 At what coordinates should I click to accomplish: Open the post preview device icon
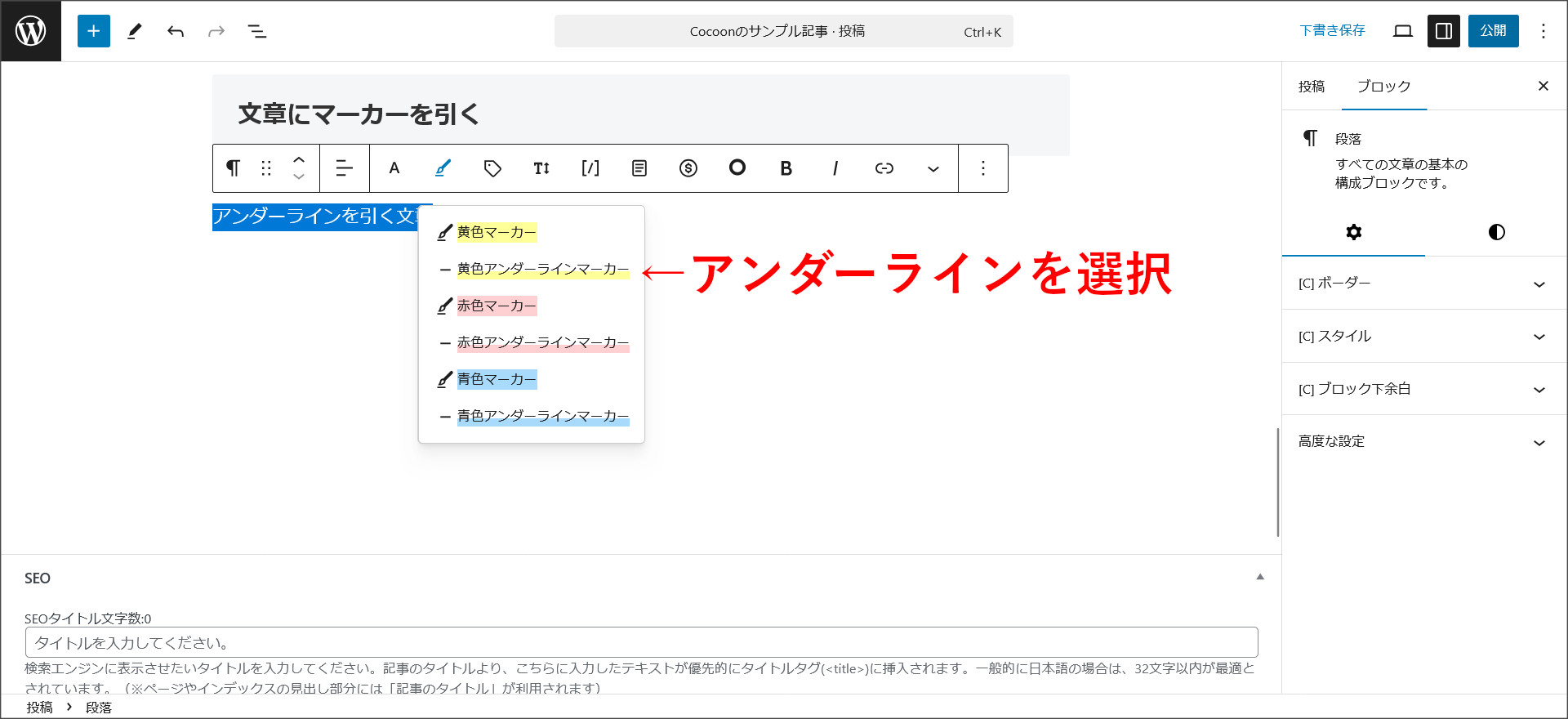pyautogui.click(x=1403, y=31)
